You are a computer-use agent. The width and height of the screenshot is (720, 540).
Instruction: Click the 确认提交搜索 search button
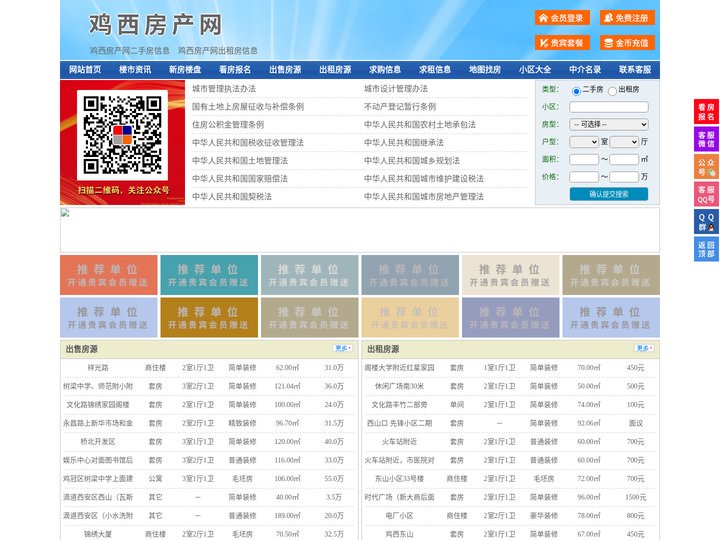pos(609,194)
